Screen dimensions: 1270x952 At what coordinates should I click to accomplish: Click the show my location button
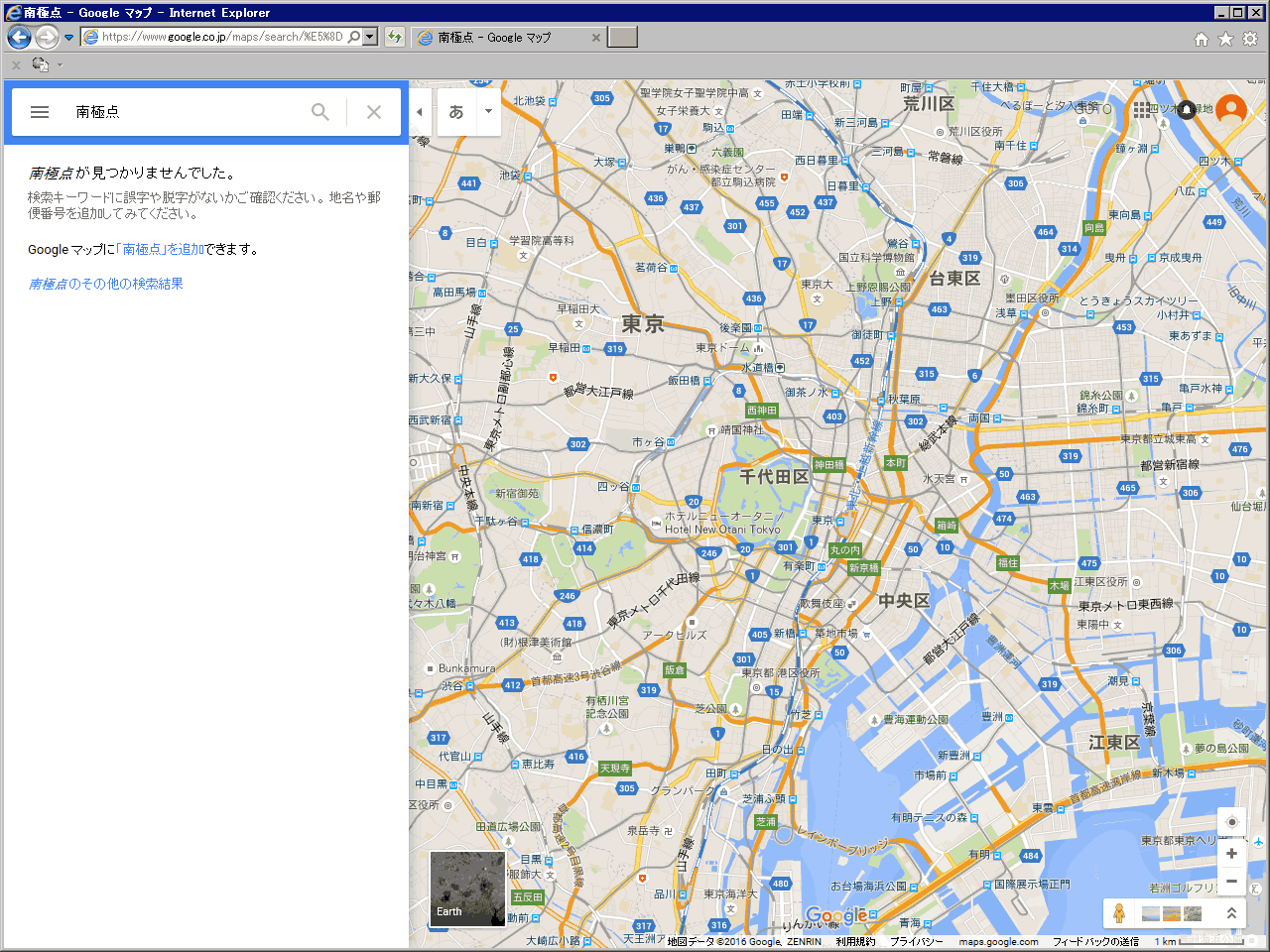pyautogui.click(x=1231, y=822)
